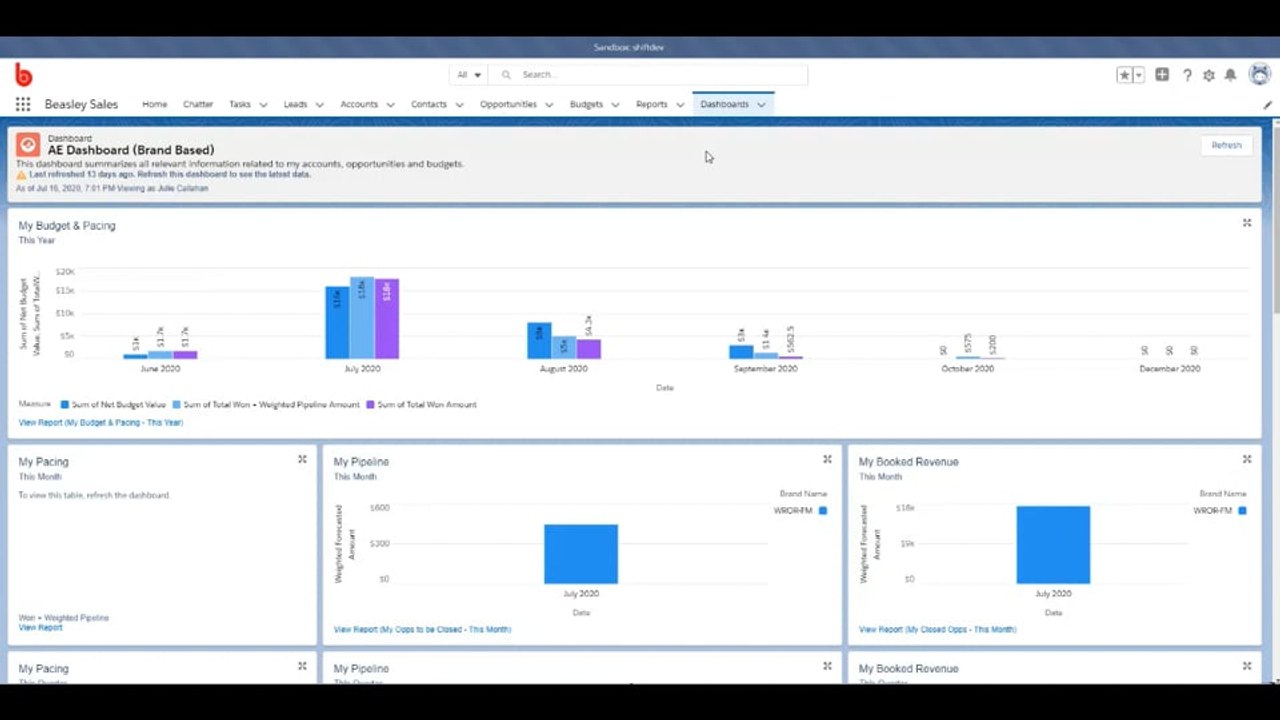Click WROR-FM legend swatch in My Booked Revenue
Viewport: 1280px width, 720px height.
[1243, 511]
